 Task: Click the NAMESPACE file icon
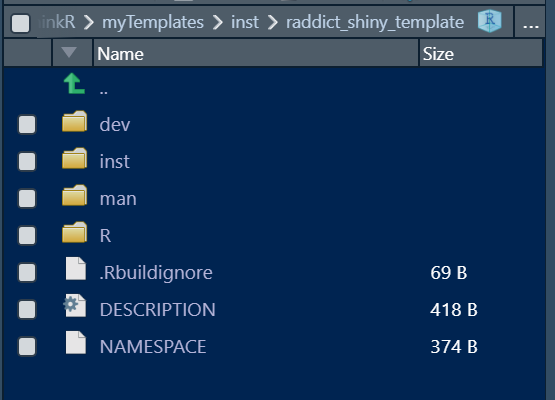76,343
